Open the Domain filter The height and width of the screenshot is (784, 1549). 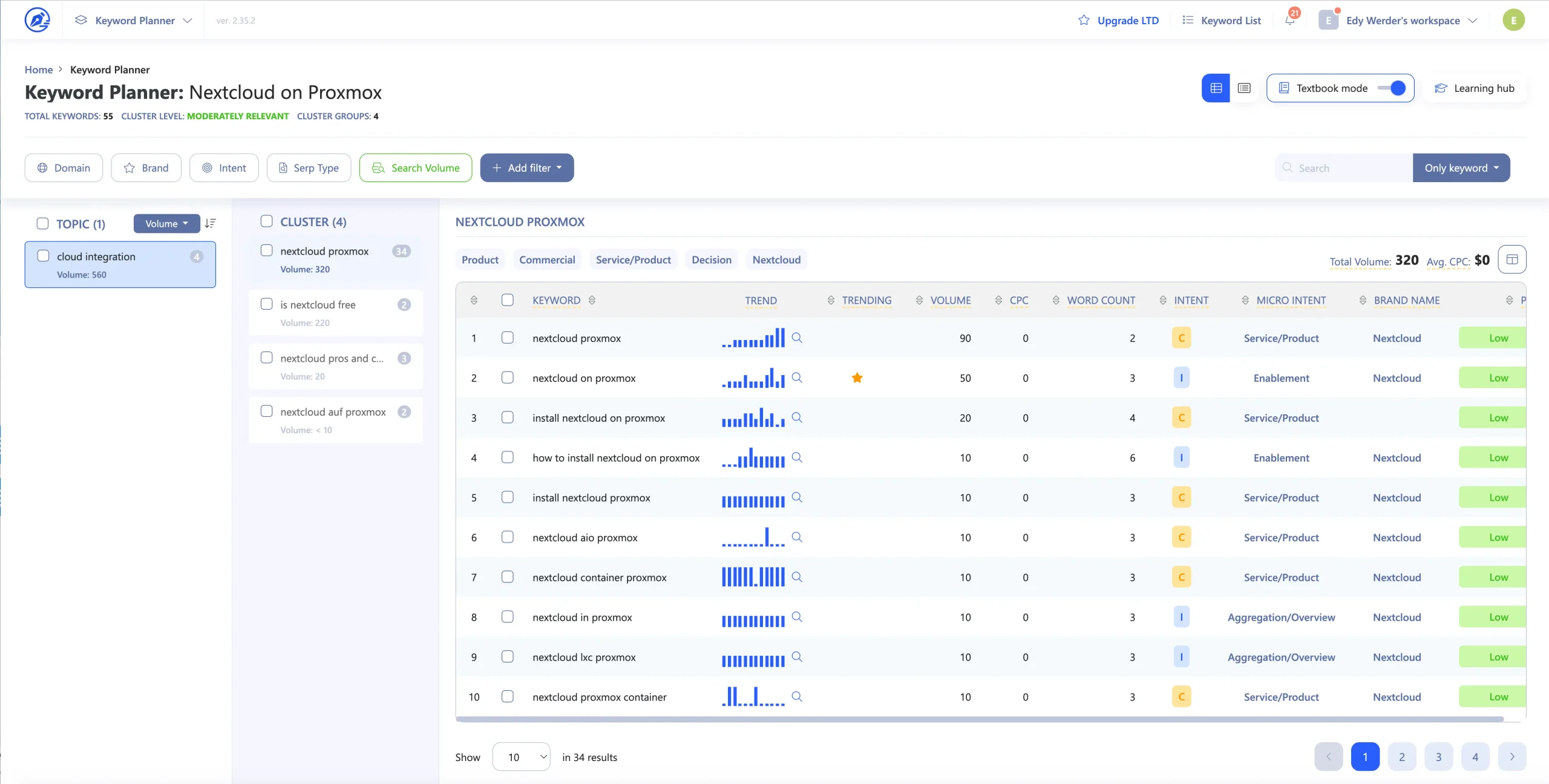click(64, 168)
